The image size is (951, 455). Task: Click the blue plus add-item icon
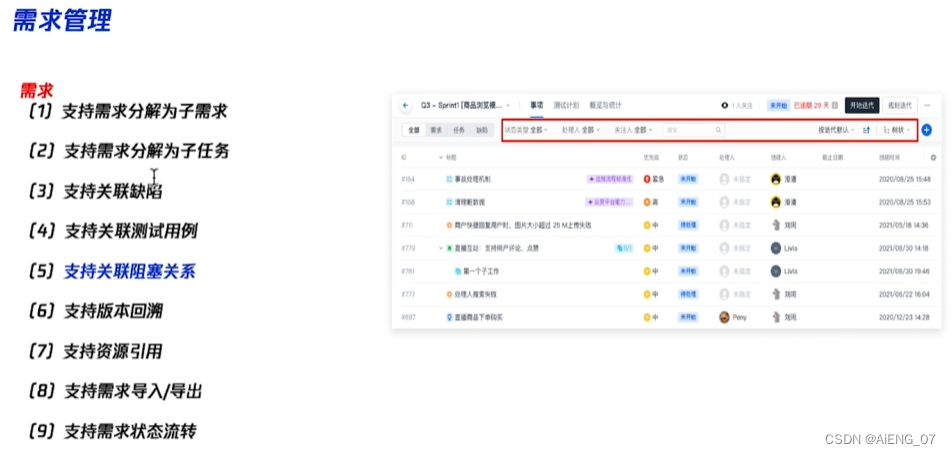pyautogui.click(x=926, y=130)
